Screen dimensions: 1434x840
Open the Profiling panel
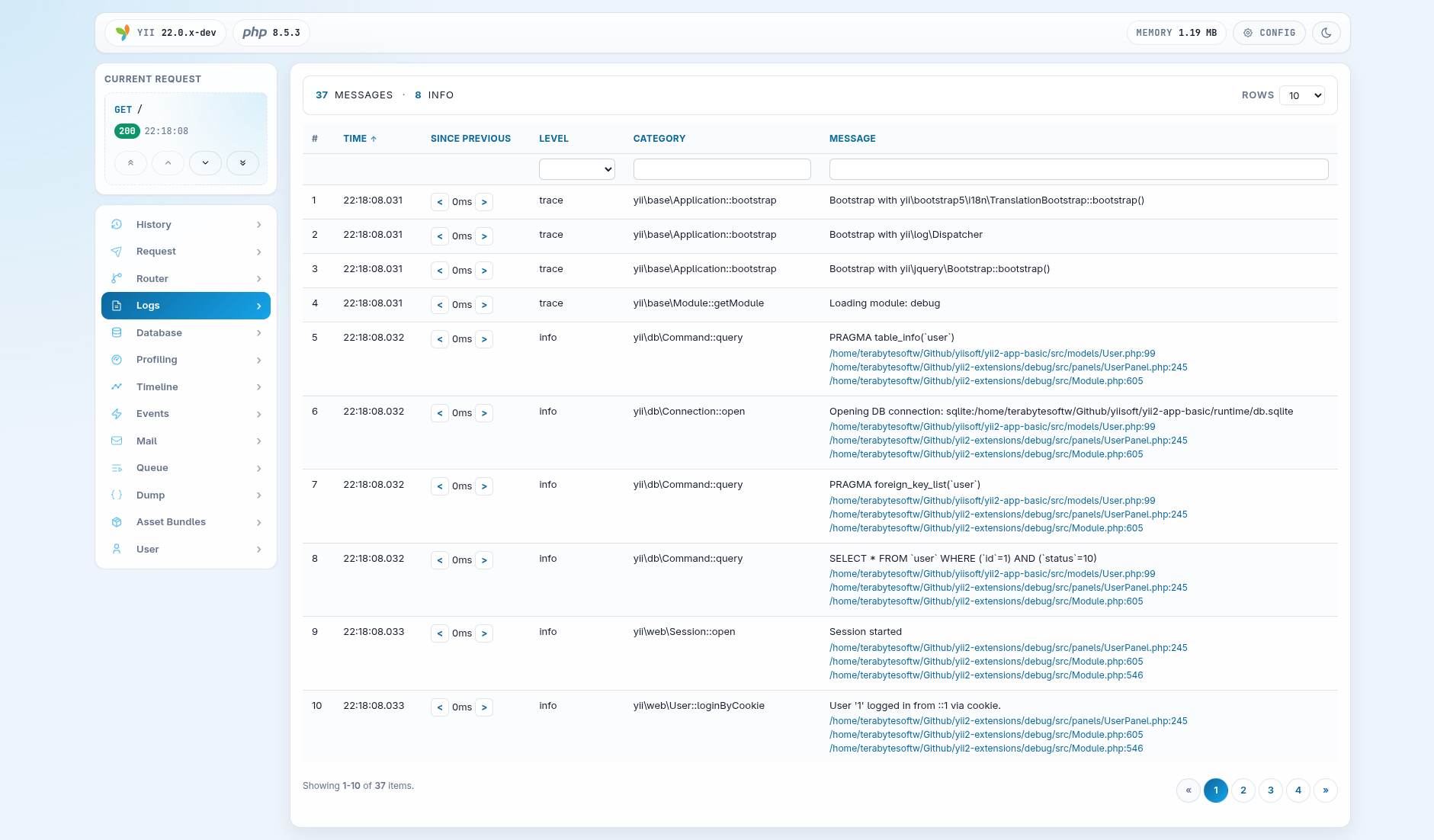pos(186,360)
